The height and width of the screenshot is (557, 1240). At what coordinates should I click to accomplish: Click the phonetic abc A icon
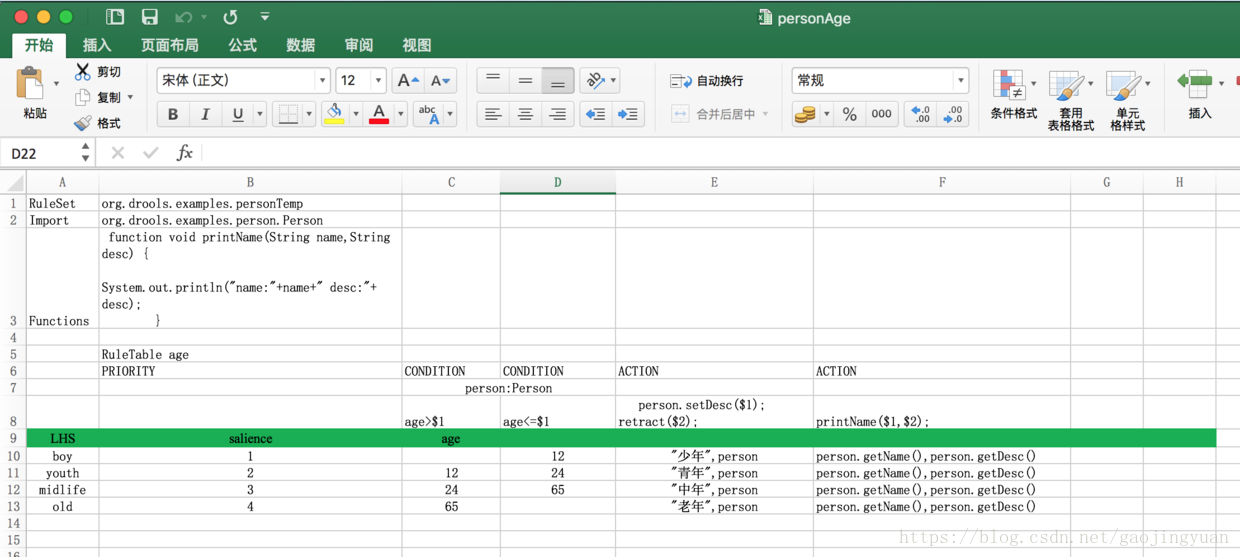(x=428, y=114)
